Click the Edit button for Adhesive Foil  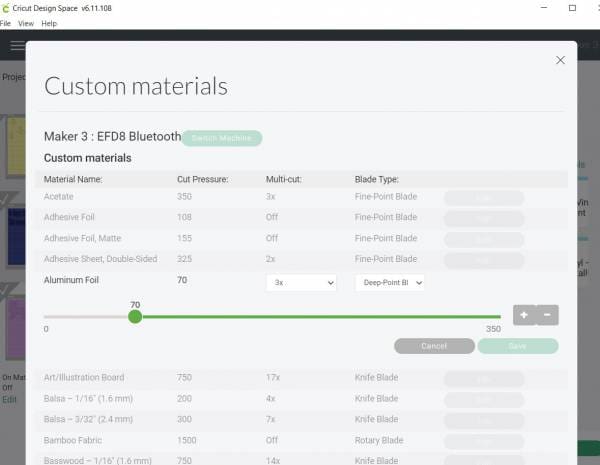click(x=484, y=219)
